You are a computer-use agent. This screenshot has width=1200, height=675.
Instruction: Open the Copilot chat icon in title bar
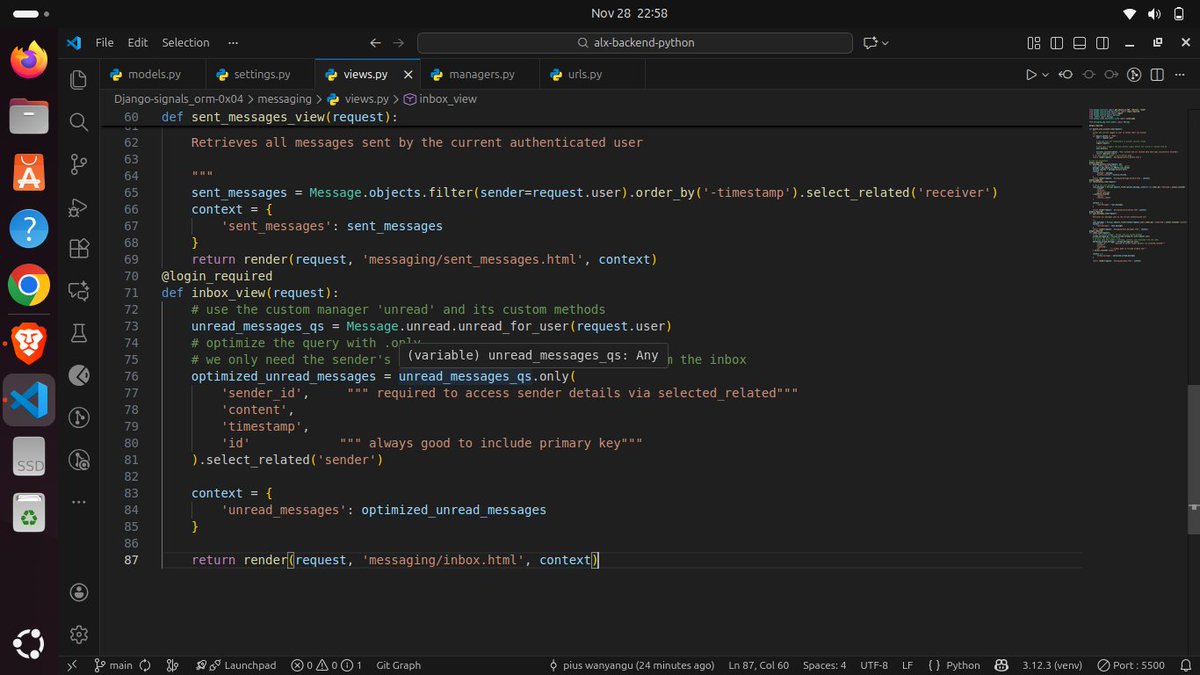(870, 43)
